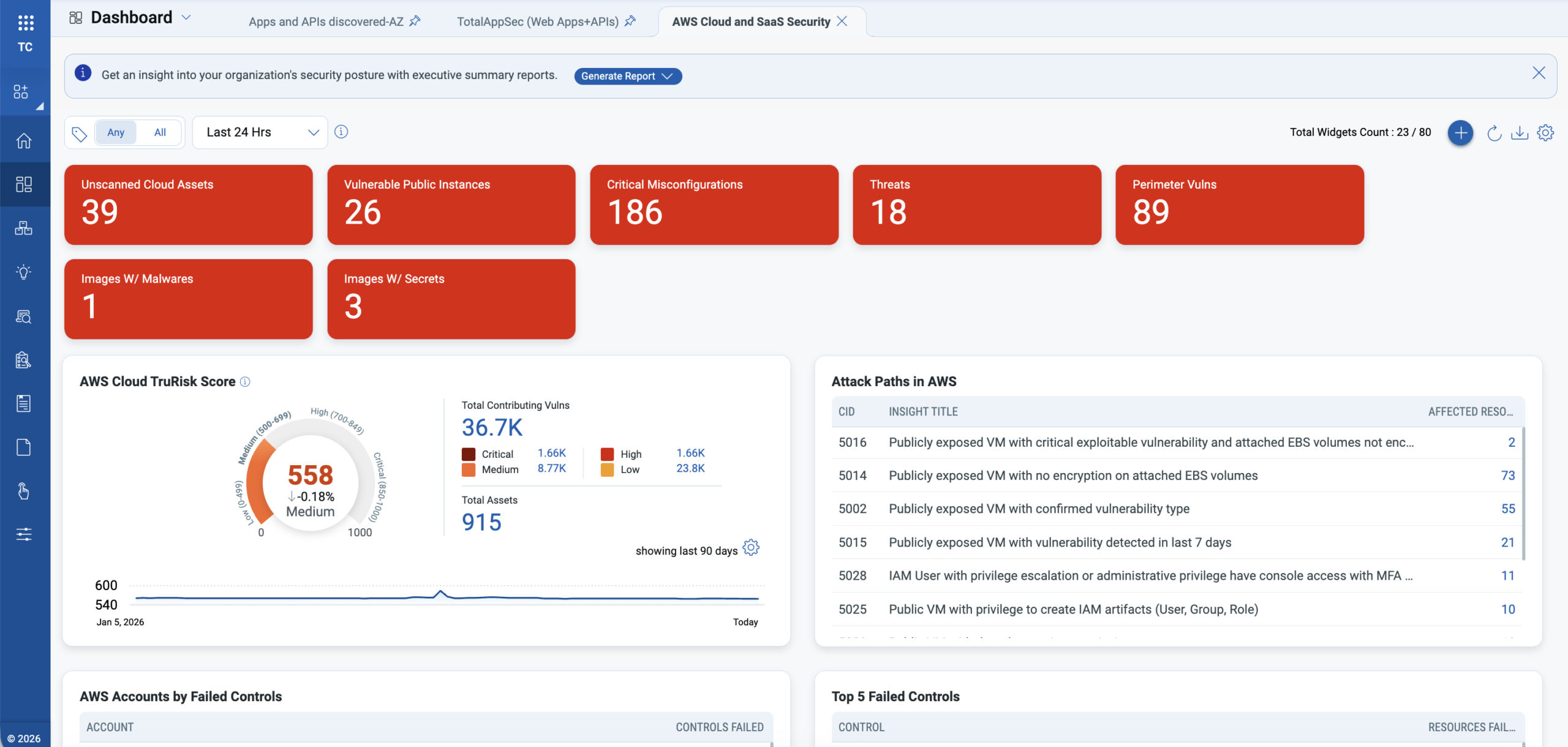
Task: Add a new widget with plus button
Action: tap(1461, 132)
